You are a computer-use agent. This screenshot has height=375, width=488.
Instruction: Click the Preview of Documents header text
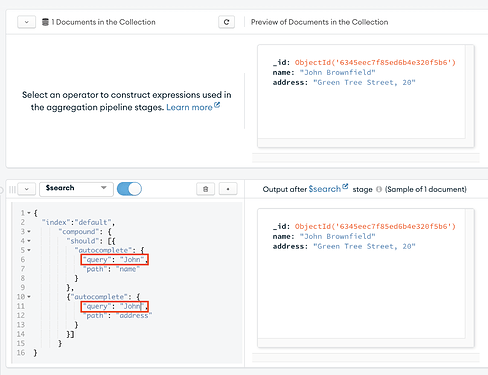coord(319,22)
